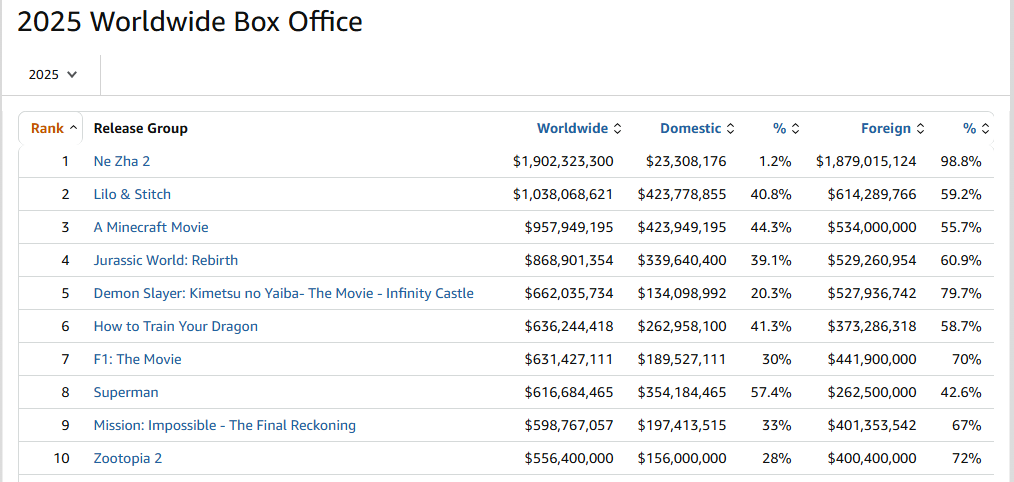Viewport: 1014px width, 482px height.
Task: Open Mission: Impossible - The Final Reckoning
Action: pos(225,425)
